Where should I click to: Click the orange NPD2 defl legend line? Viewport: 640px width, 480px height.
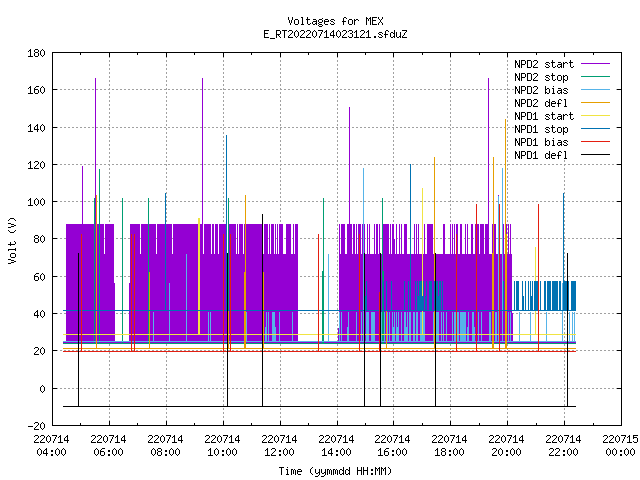point(595,103)
